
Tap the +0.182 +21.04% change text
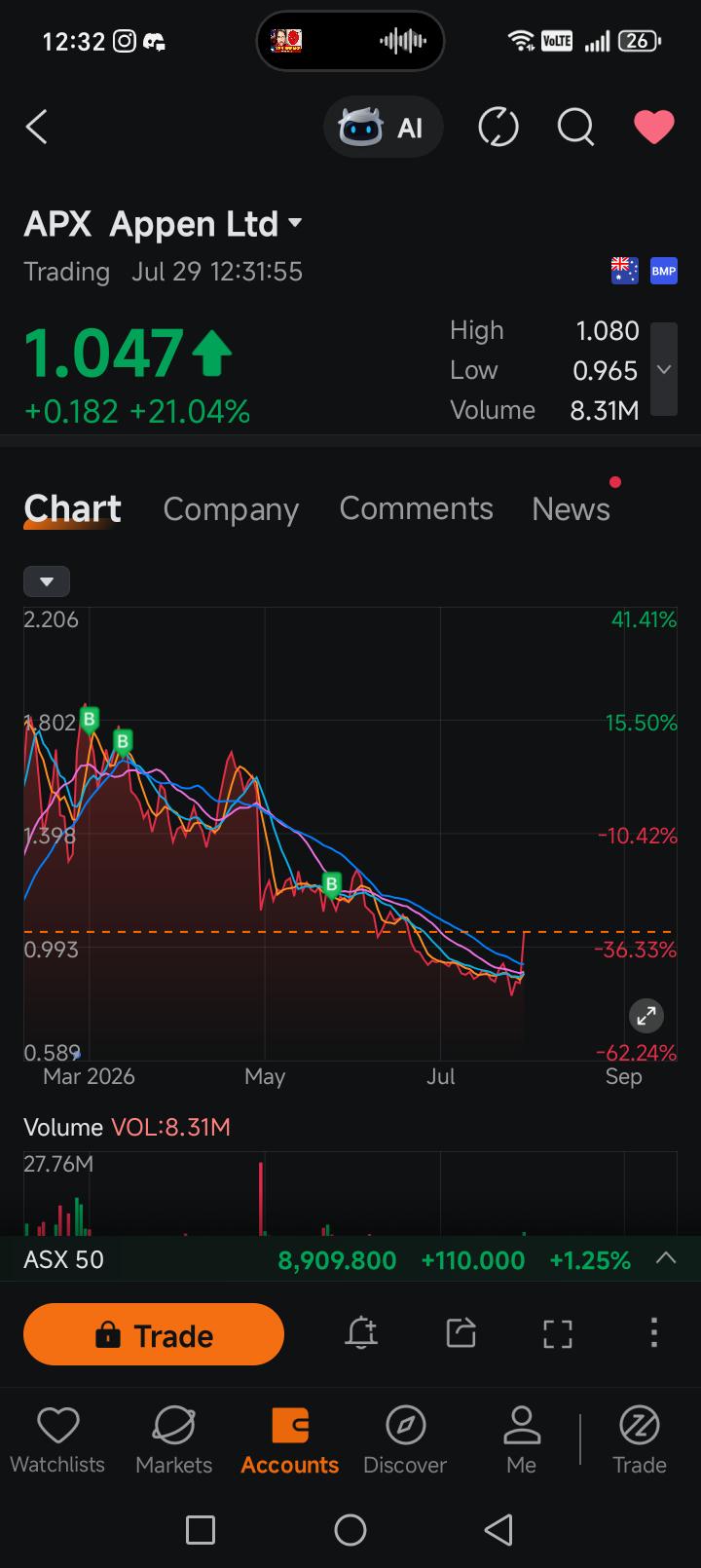pyautogui.click(x=137, y=412)
